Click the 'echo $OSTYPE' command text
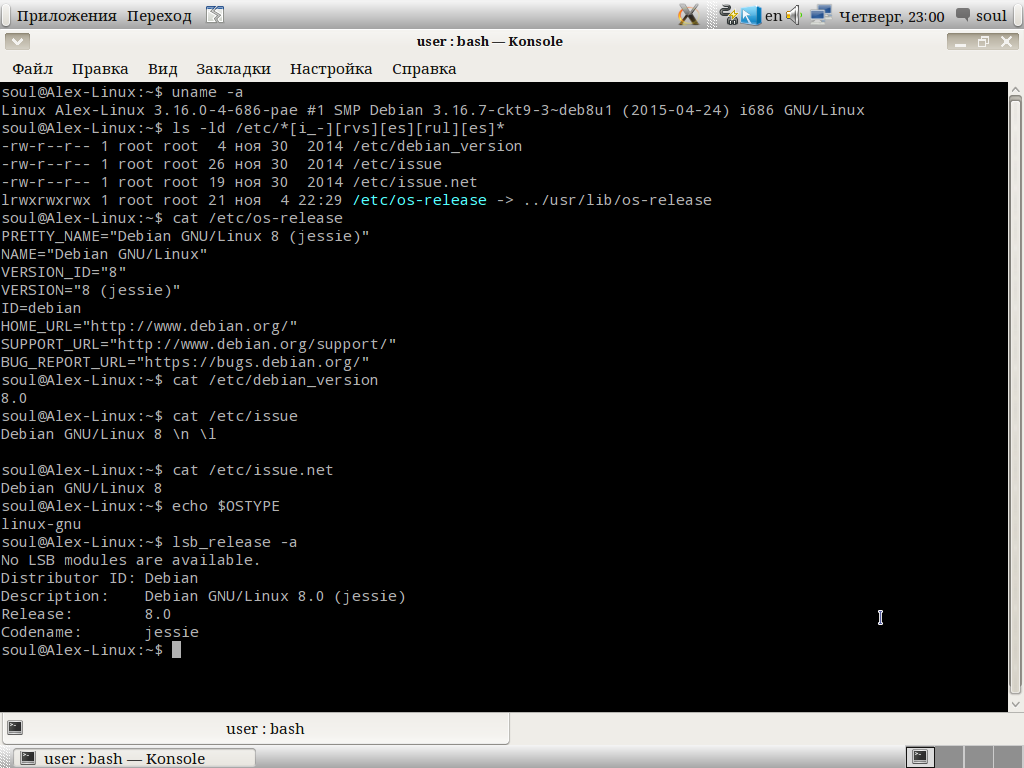 pos(225,507)
